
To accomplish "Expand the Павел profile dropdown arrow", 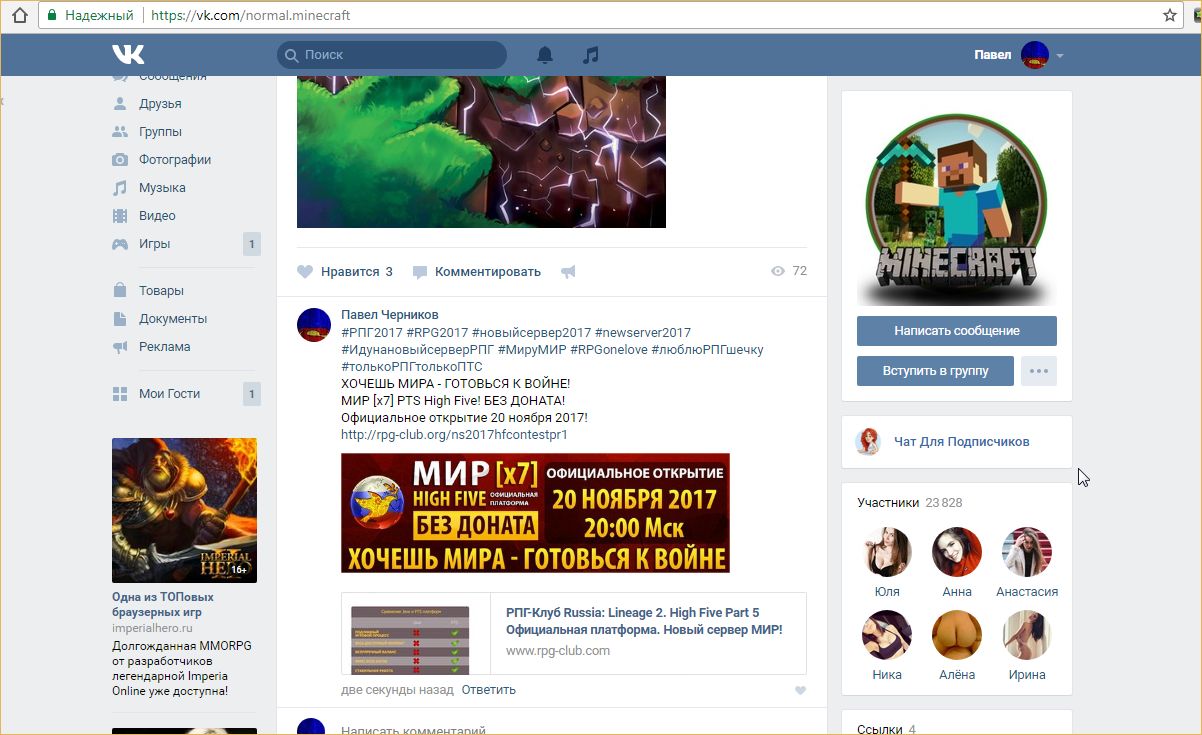I will pos(1060,56).
